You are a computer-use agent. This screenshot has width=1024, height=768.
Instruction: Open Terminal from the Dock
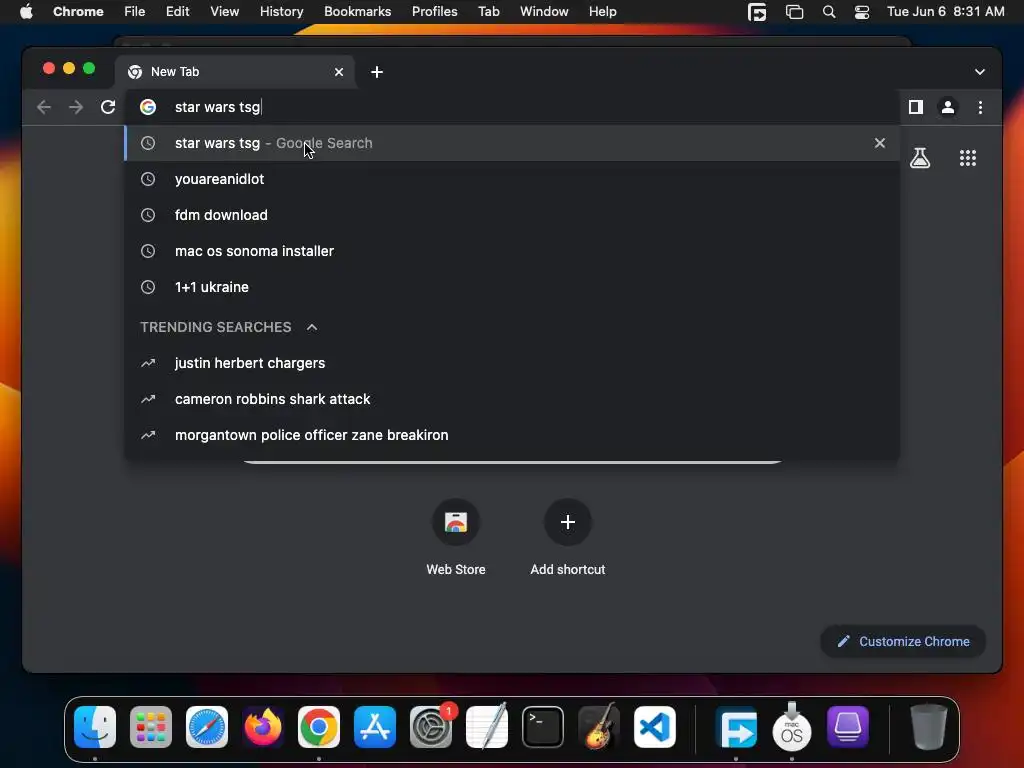(543, 727)
